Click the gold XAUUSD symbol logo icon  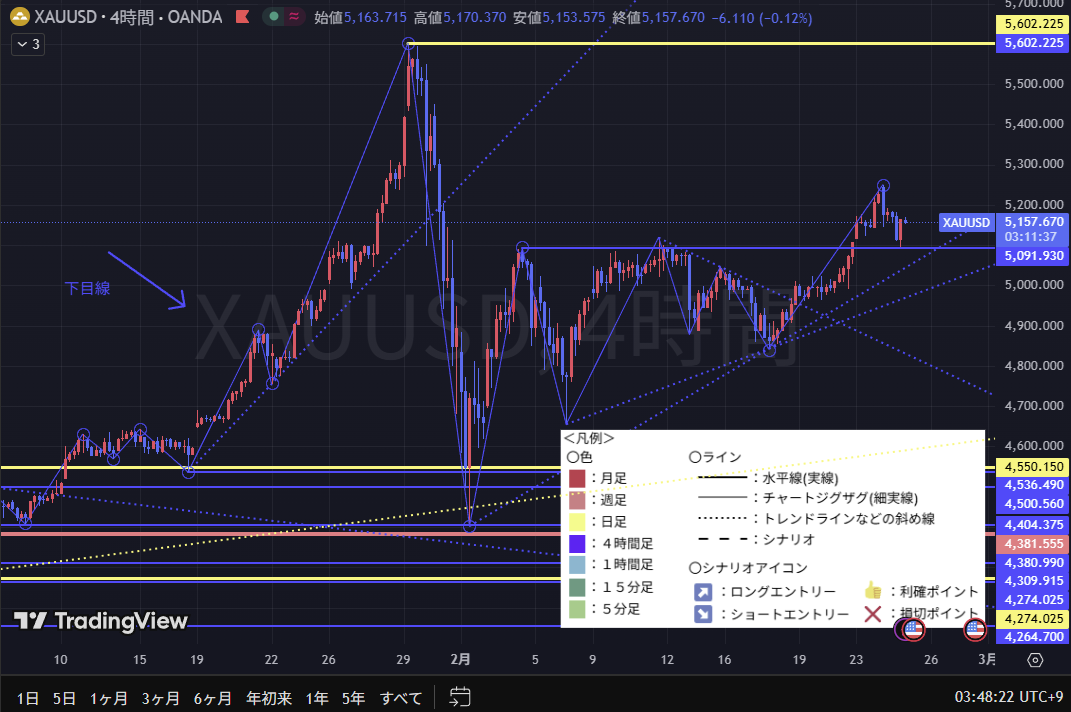(19, 17)
